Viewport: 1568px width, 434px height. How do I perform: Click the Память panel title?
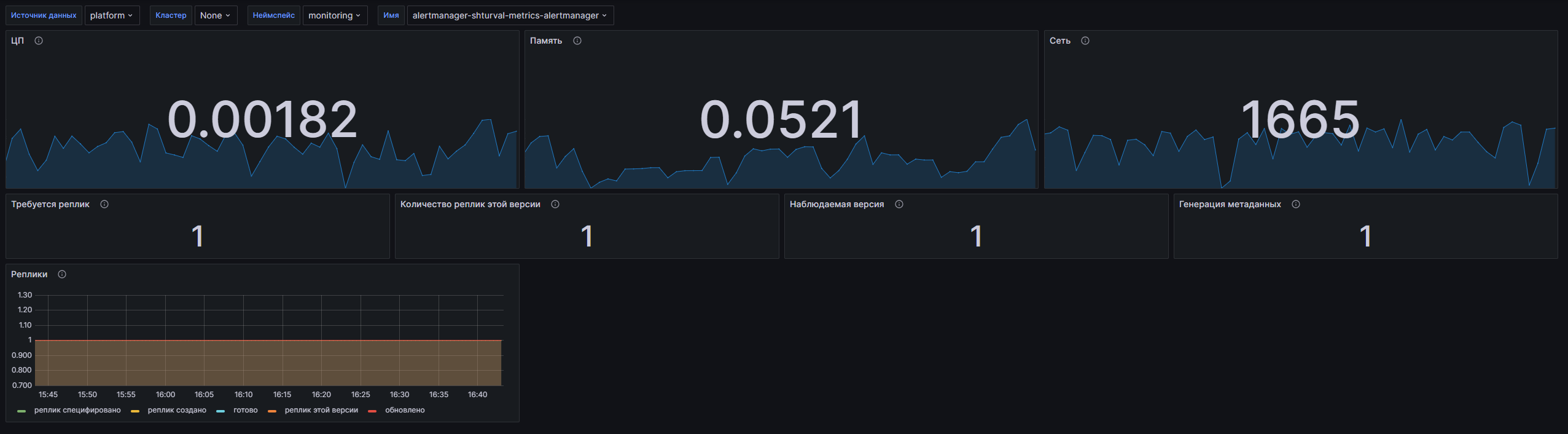[x=546, y=41]
